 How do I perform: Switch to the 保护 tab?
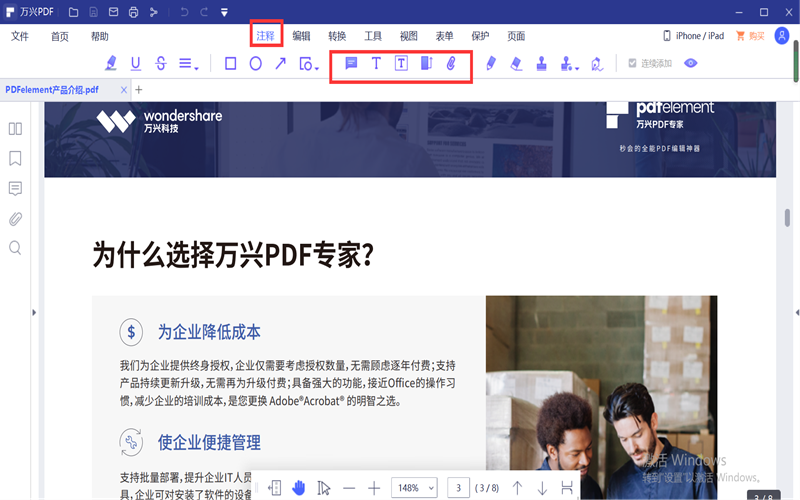[x=480, y=36]
